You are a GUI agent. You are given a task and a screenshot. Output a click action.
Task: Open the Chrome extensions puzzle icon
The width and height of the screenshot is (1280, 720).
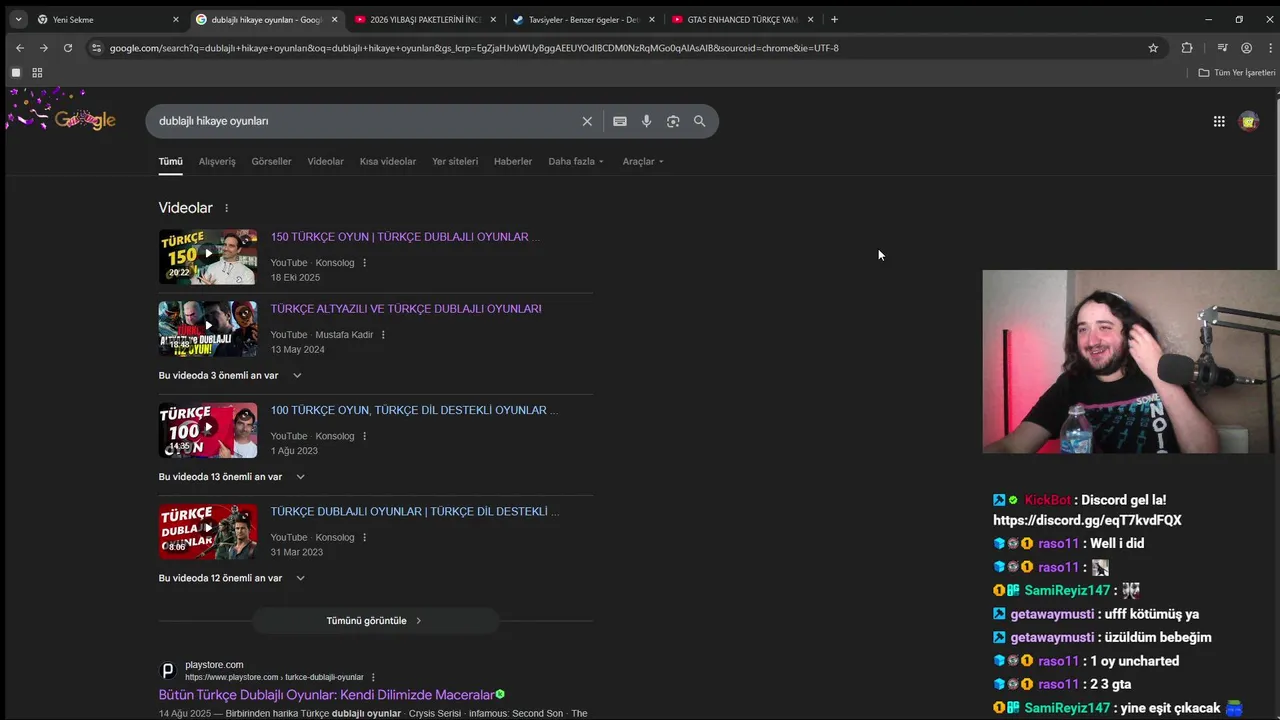1187,48
